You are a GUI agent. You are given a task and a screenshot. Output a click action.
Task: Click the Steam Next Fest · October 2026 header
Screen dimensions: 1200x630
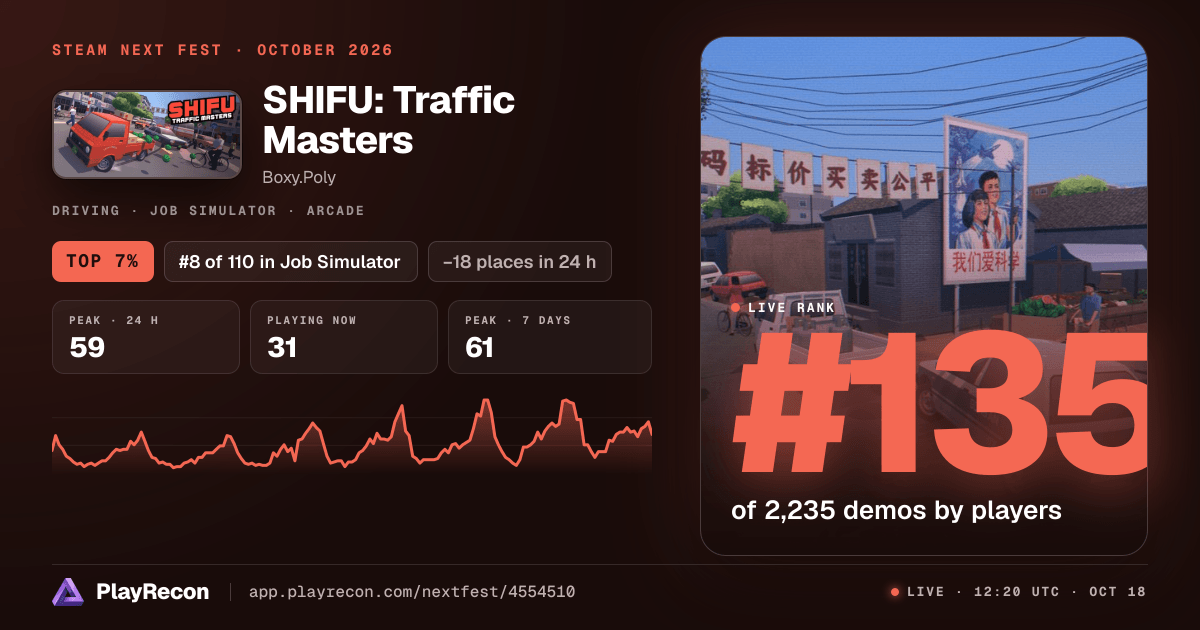pyautogui.click(x=223, y=50)
